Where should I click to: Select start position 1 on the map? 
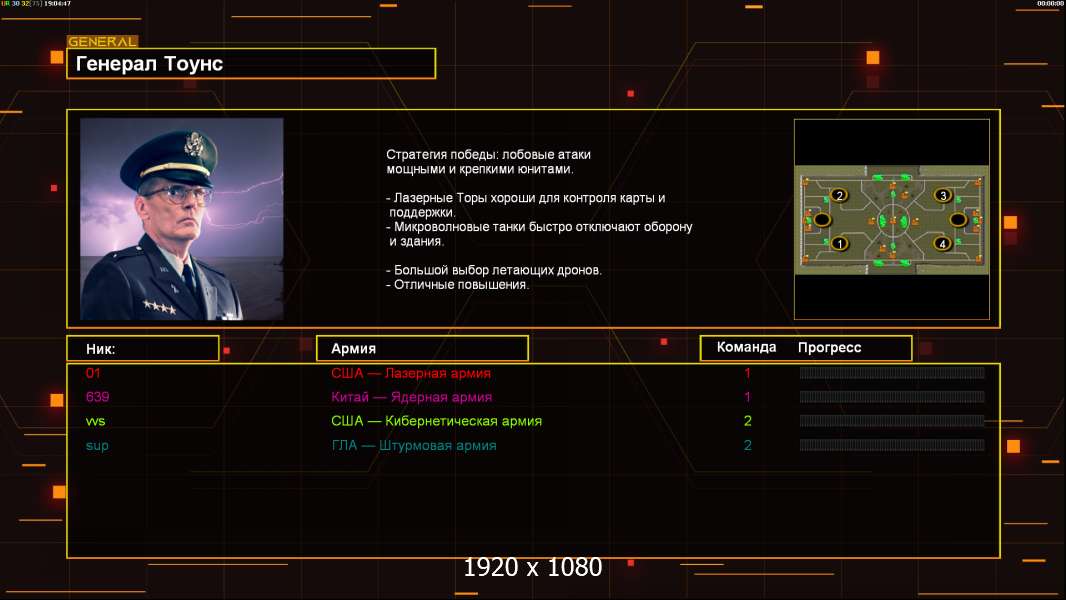(840, 243)
